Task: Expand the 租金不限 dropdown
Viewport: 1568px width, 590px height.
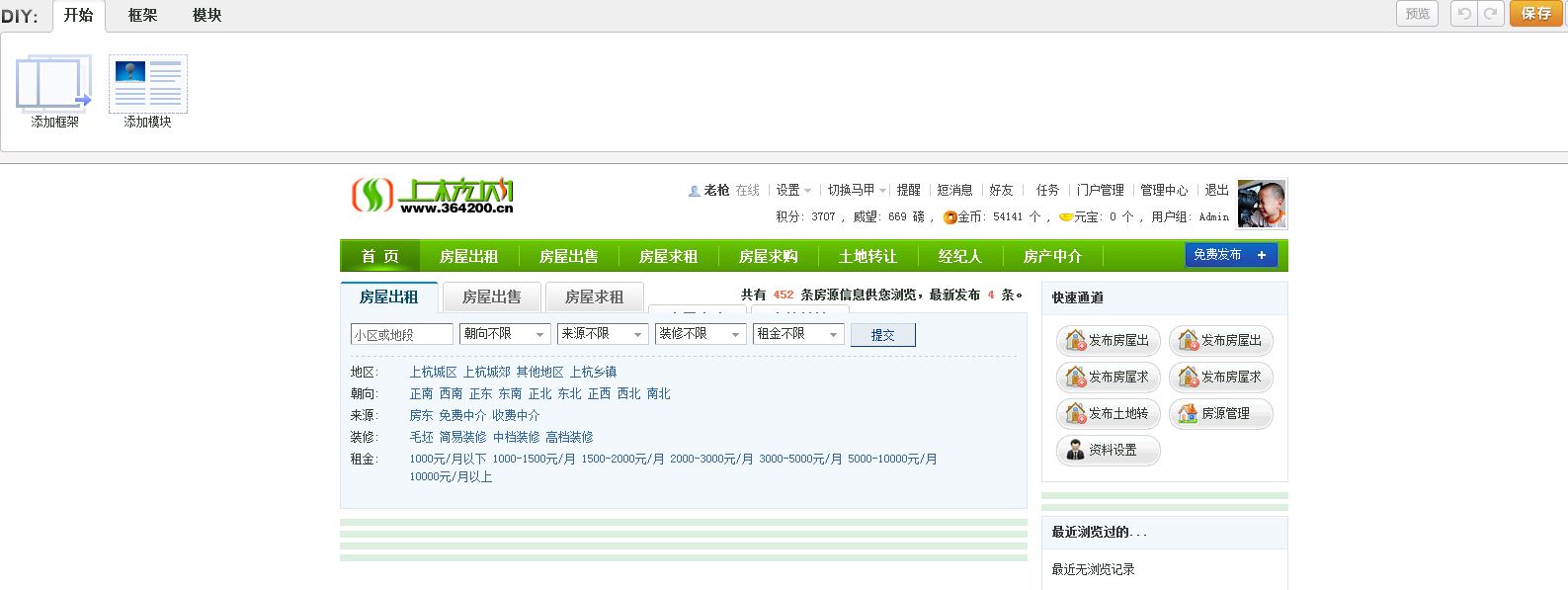Action: coord(797,334)
